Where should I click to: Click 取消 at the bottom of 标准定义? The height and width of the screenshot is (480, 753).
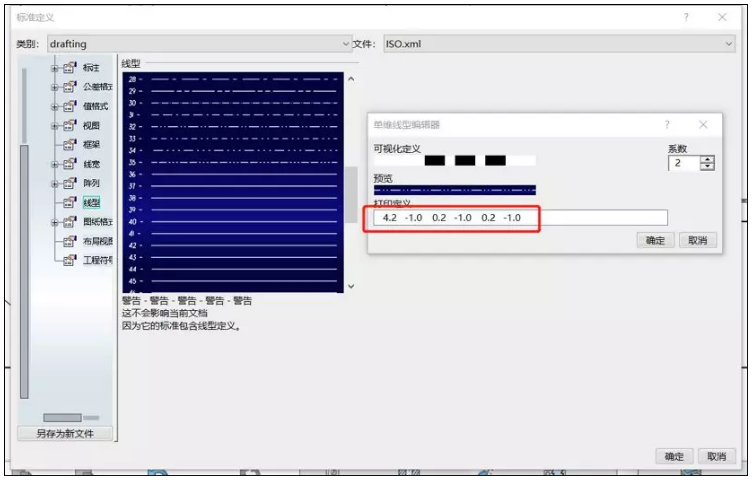point(717,456)
